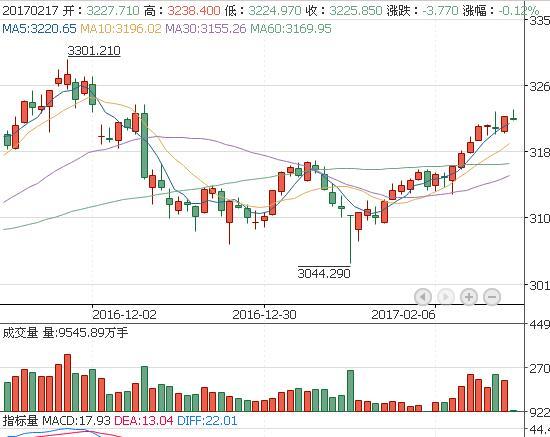Image resolution: width=550 pixels, height=437 pixels.
Task: Select the 3044.290 low price label
Action: (x=324, y=273)
